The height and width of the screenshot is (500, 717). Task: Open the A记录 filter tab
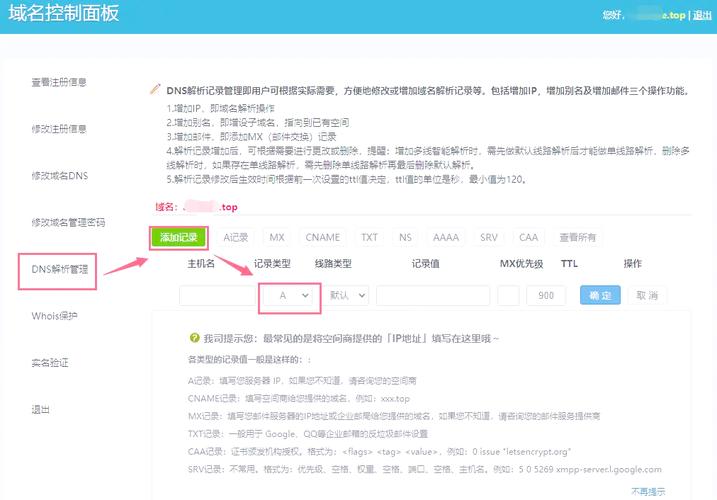[x=235, y=237]
